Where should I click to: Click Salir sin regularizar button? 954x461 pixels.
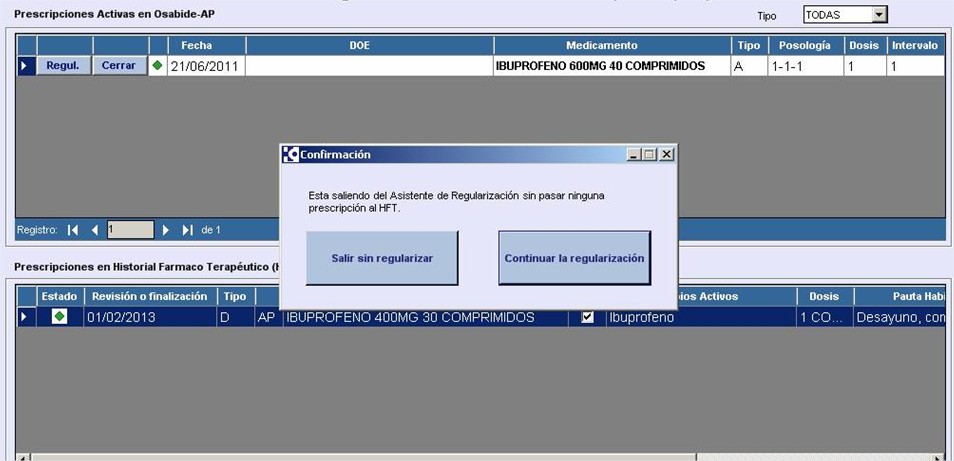382,258
